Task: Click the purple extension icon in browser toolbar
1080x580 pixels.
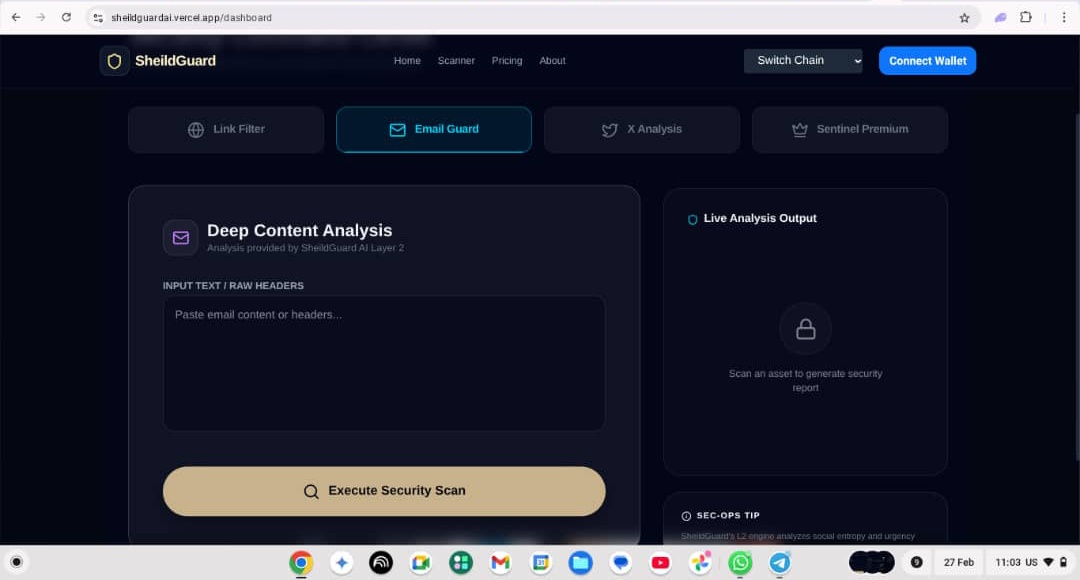Action: (x=1000, y=18)
